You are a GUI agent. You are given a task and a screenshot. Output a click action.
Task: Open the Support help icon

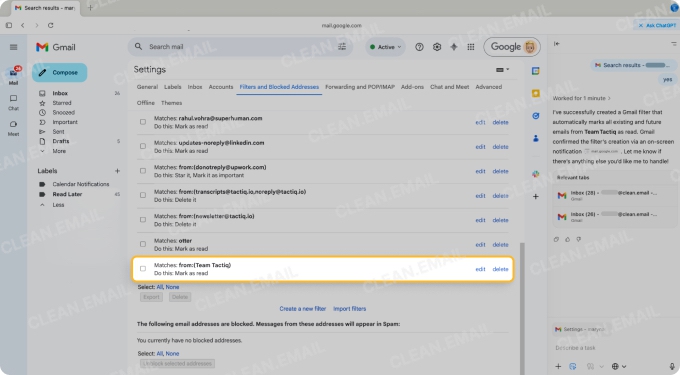pyautogui.click(x=419, y=47)
